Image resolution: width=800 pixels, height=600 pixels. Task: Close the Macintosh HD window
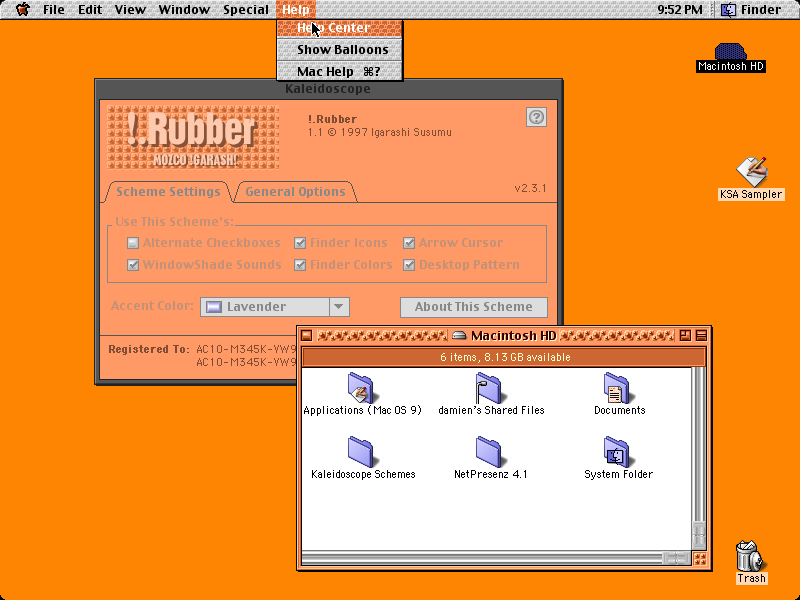pos(307,335)
